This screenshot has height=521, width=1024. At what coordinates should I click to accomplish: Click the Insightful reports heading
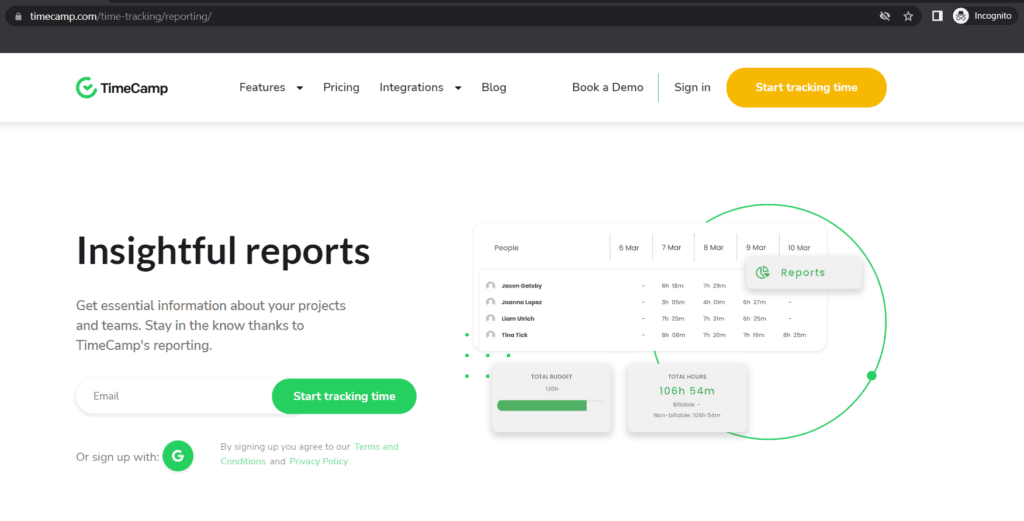(x=223, y=251)
